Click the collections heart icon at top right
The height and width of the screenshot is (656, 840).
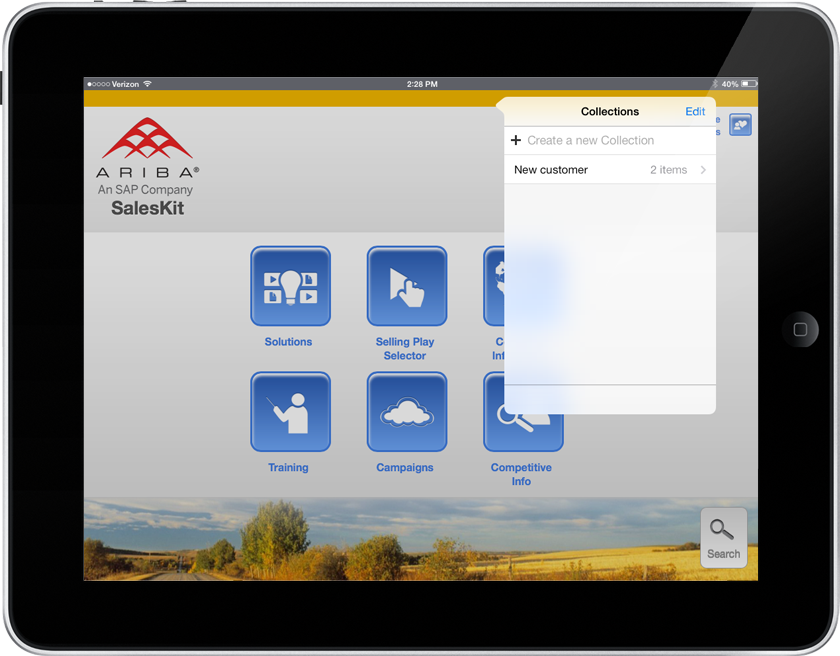[740, 125]
